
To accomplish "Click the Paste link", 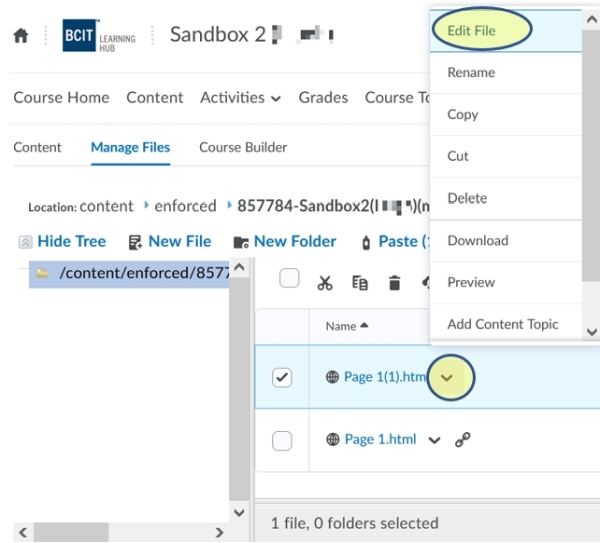I will (x=404, y=241).
